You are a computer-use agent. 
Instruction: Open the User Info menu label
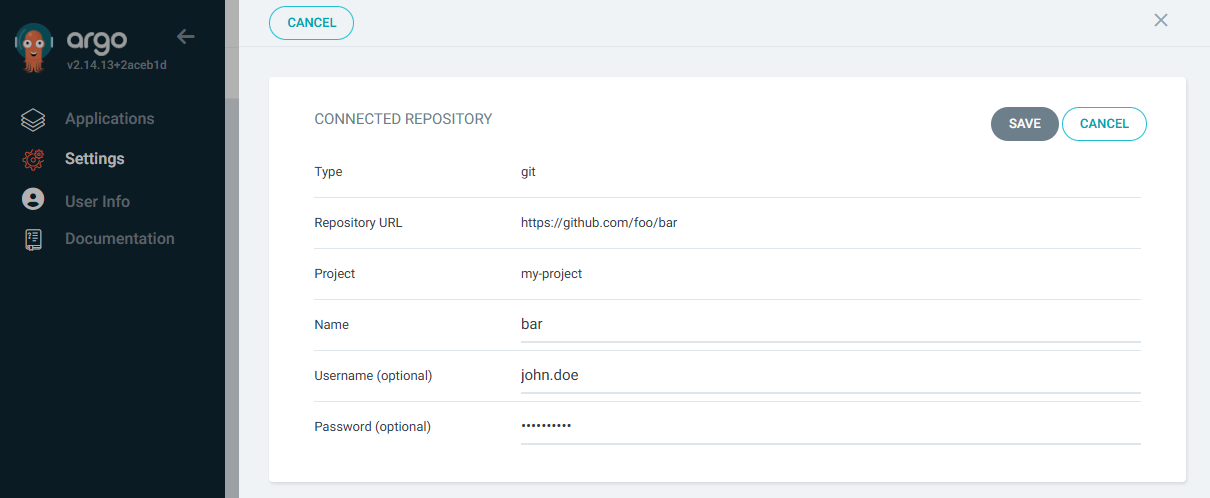98,201
